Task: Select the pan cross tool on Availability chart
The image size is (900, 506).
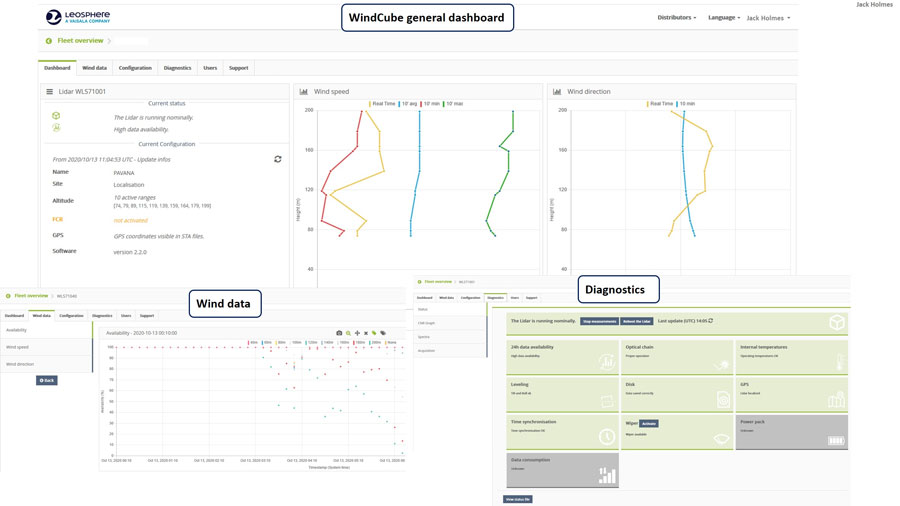Action: point(357,333)
